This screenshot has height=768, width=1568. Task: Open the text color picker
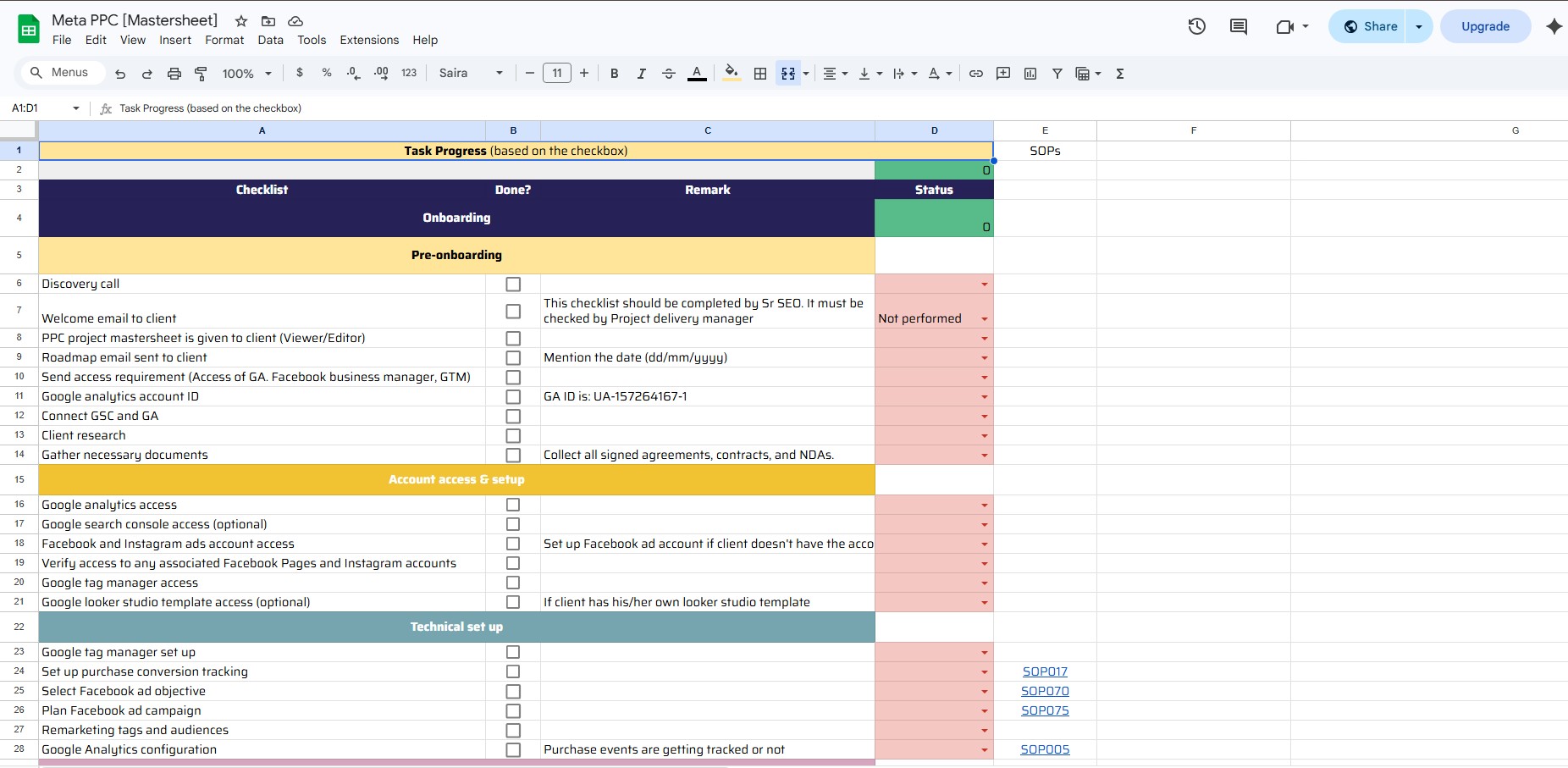pyautogui.click(x=697, y=74)
